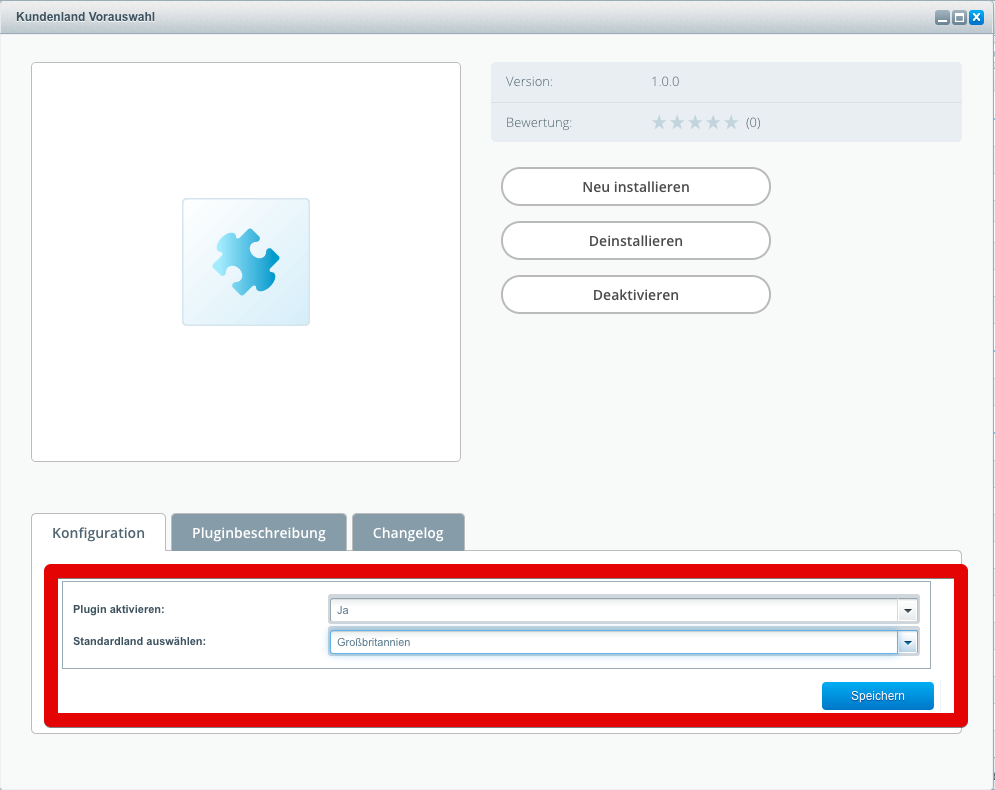This screenshot has height=790, width=995.
Task: Minimize the Kundenland Vorauswahl window
Action: click(x=943, y=18)
